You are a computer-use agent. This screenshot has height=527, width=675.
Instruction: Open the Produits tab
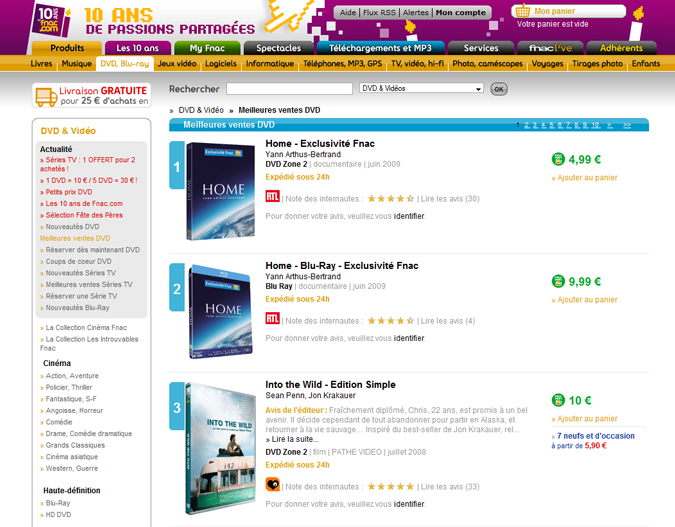pyautogui.click(x=67, y=48)
